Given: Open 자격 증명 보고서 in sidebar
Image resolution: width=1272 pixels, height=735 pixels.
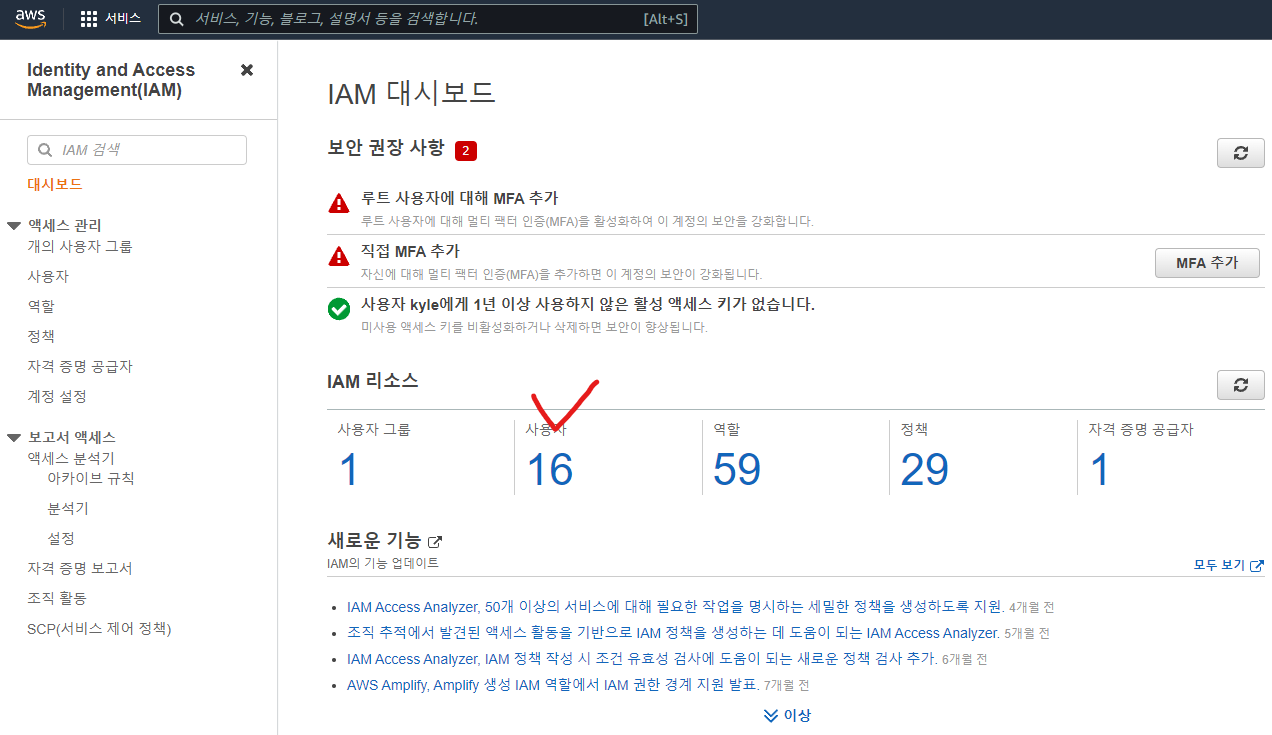Looking at the screenshot, I should (80, 568).
